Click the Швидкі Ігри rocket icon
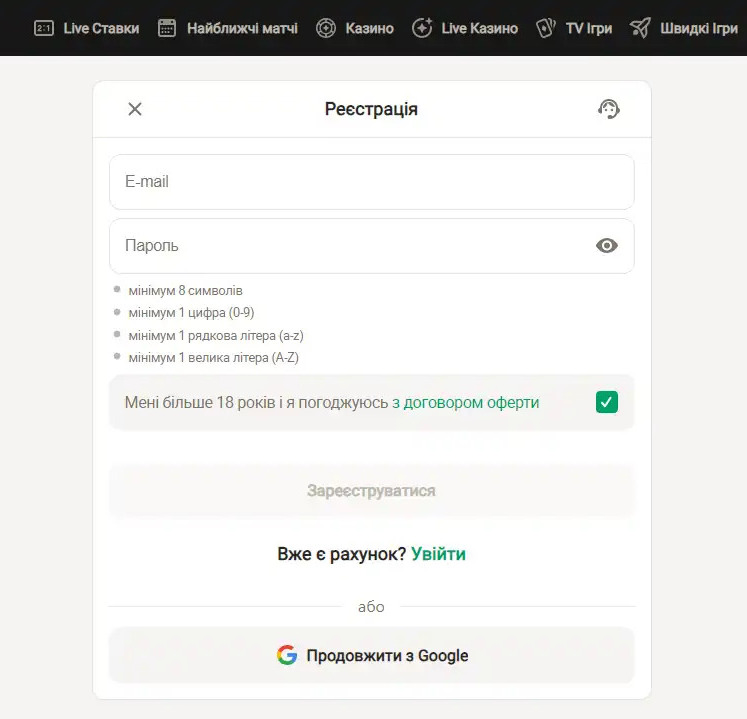This screenshot has height=719, width=747. click(x=640, y=28)
